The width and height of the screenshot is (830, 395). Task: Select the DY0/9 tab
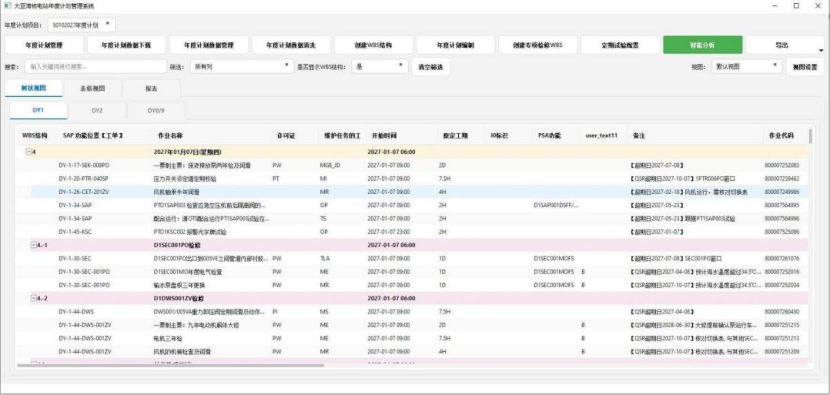coord(156,111)
